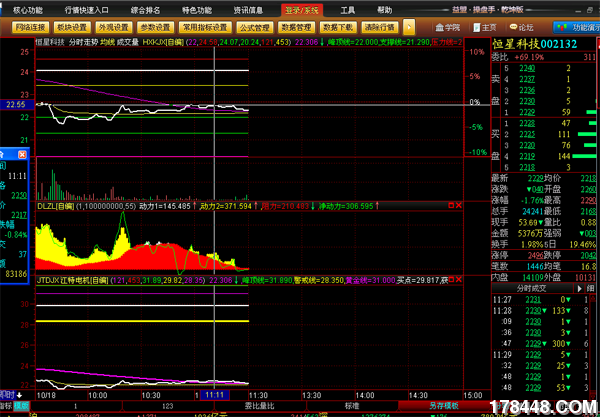Open the 综合排名 menu
The image size is (600, 417).
point(145,10)
